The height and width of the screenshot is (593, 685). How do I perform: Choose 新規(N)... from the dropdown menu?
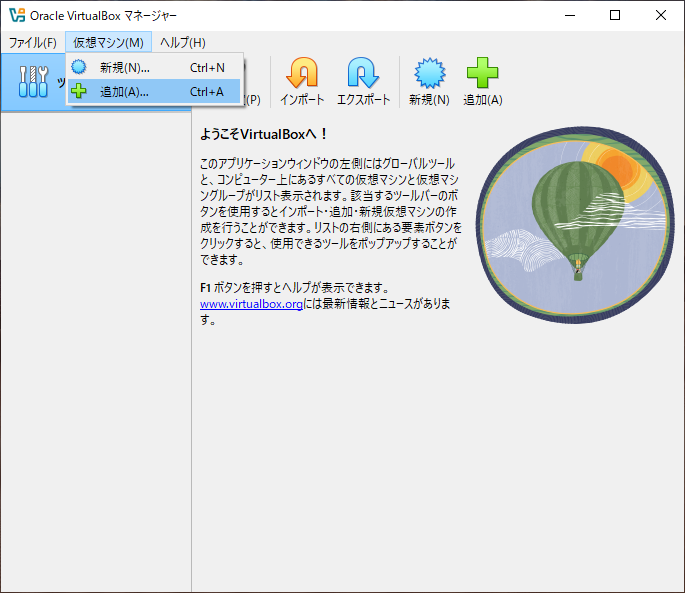pyautogui.click(x=154, y=67)
